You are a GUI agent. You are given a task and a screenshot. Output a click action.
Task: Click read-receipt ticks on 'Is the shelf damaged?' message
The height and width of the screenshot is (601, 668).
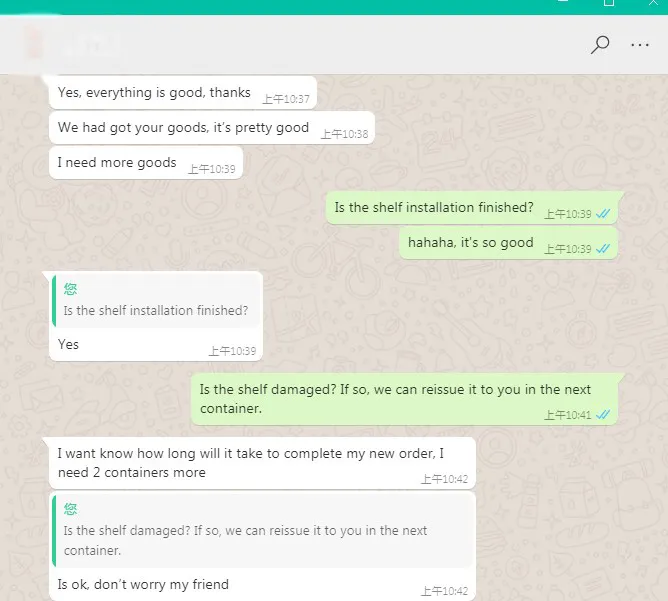(603, 414)
